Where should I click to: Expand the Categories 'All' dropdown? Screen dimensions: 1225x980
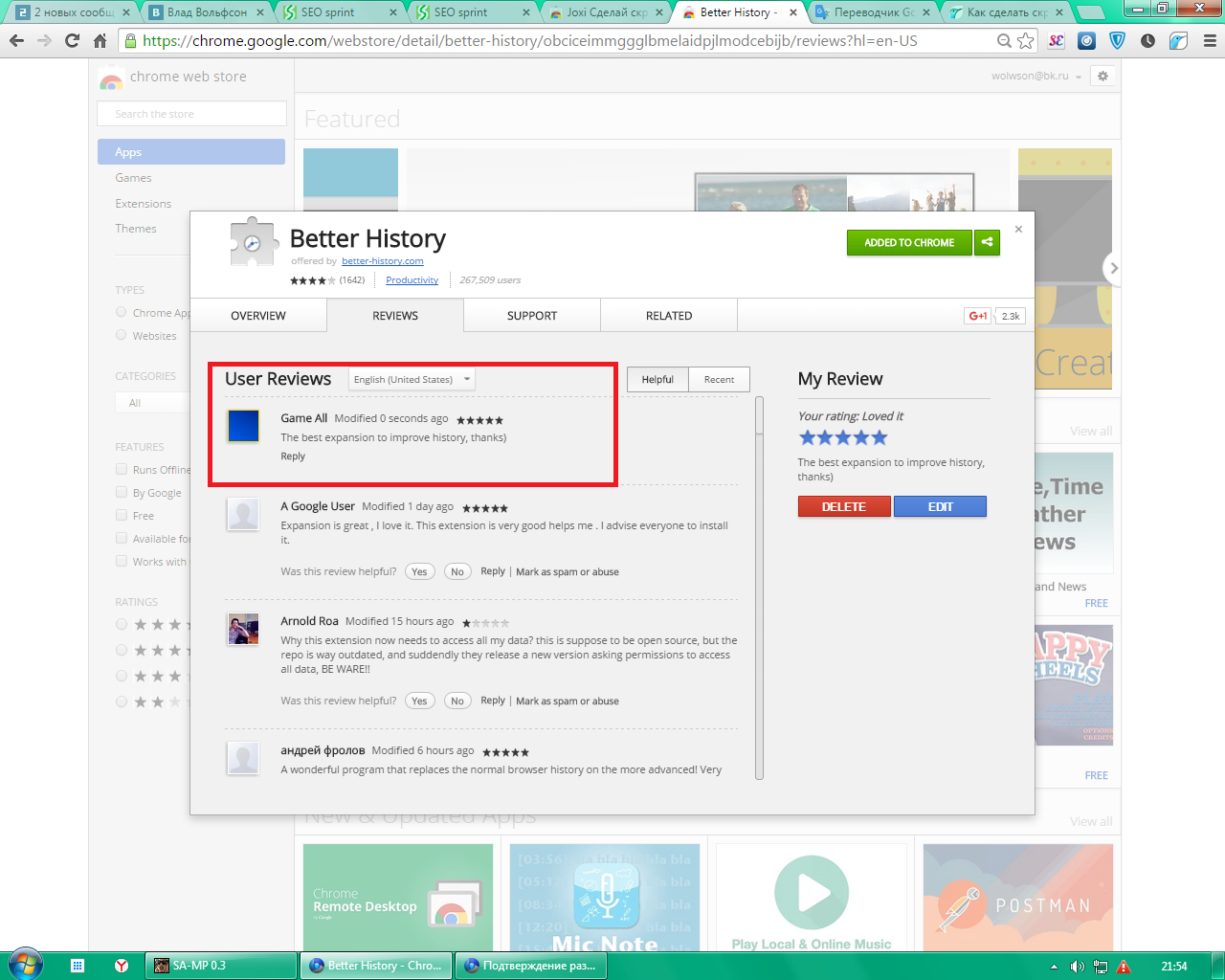(x=153, y=403)
